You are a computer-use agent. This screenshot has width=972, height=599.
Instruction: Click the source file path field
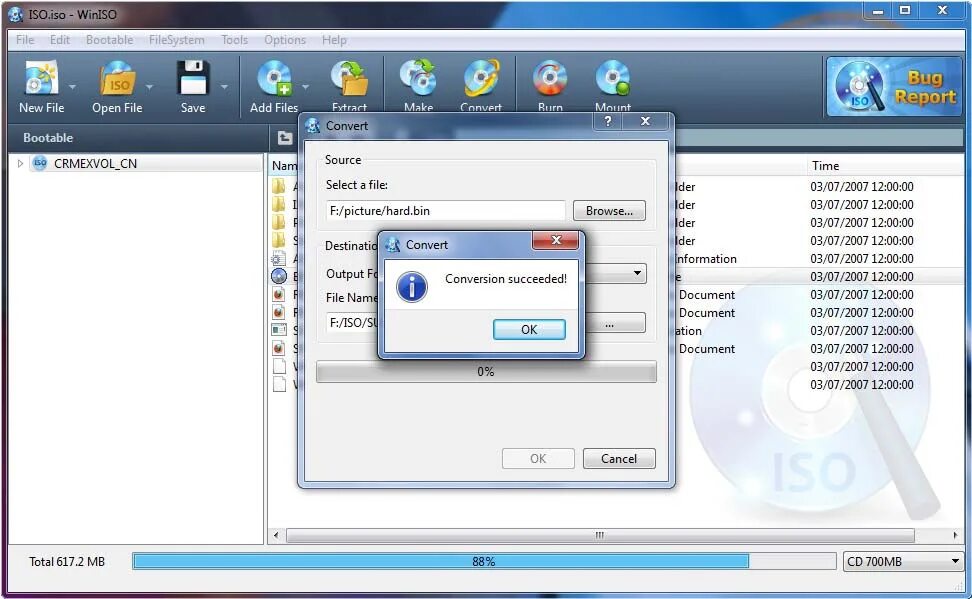pyautogui.click(x=446, y=211)
